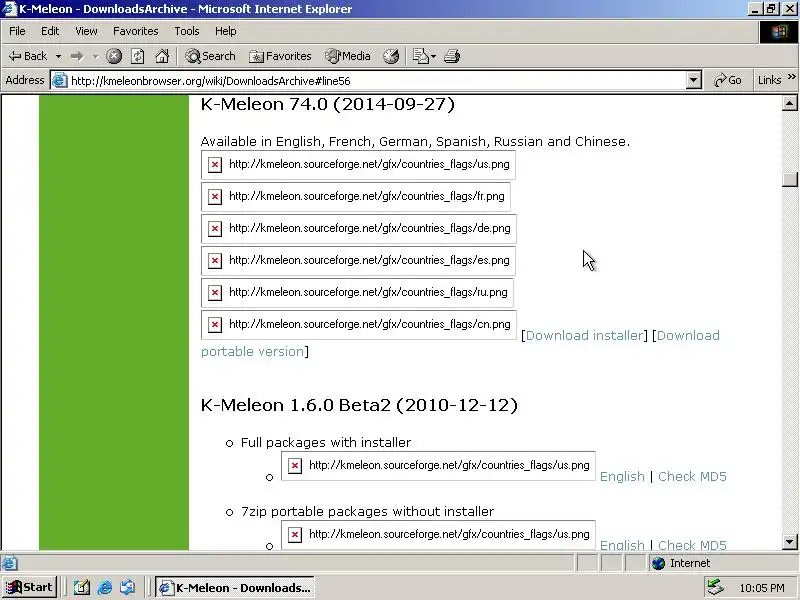The image size is (800, 600).
Task: Click the broken ru.png flag image
Action: pos(357,292)
